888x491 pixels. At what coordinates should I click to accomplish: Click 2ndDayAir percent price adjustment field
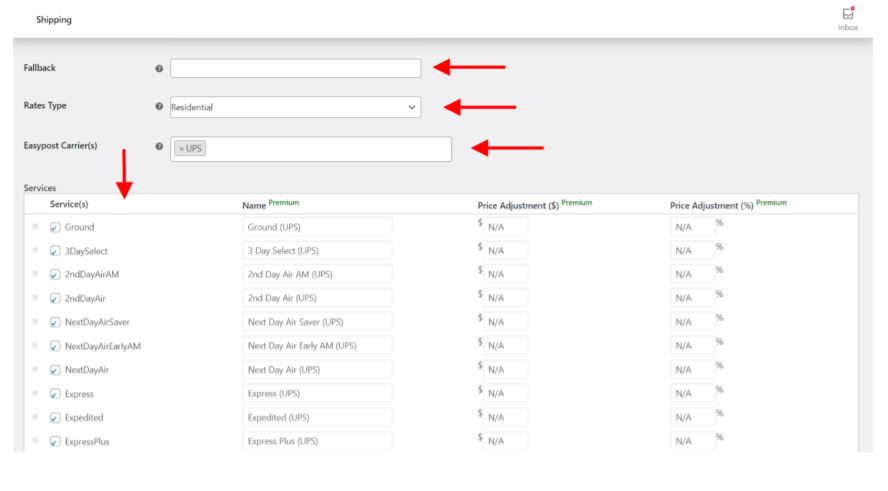click(693, 298)
